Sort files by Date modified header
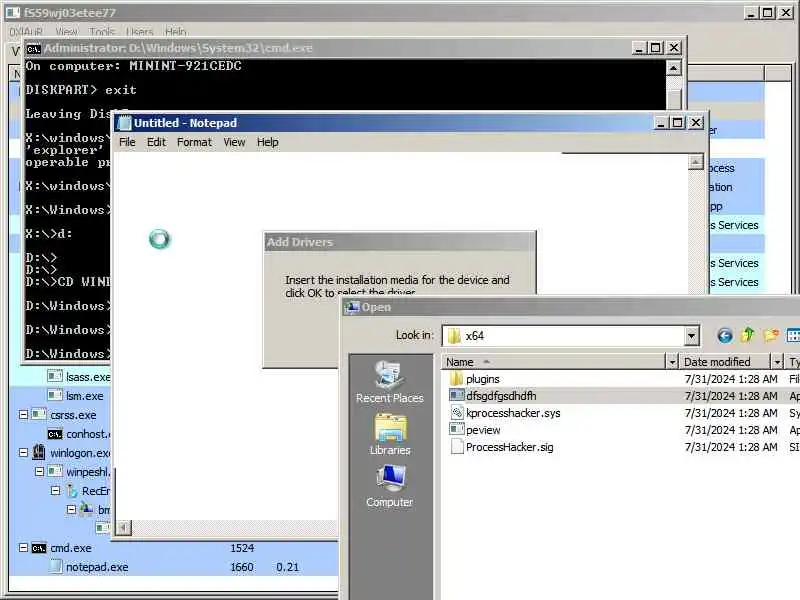 (725, 362)
